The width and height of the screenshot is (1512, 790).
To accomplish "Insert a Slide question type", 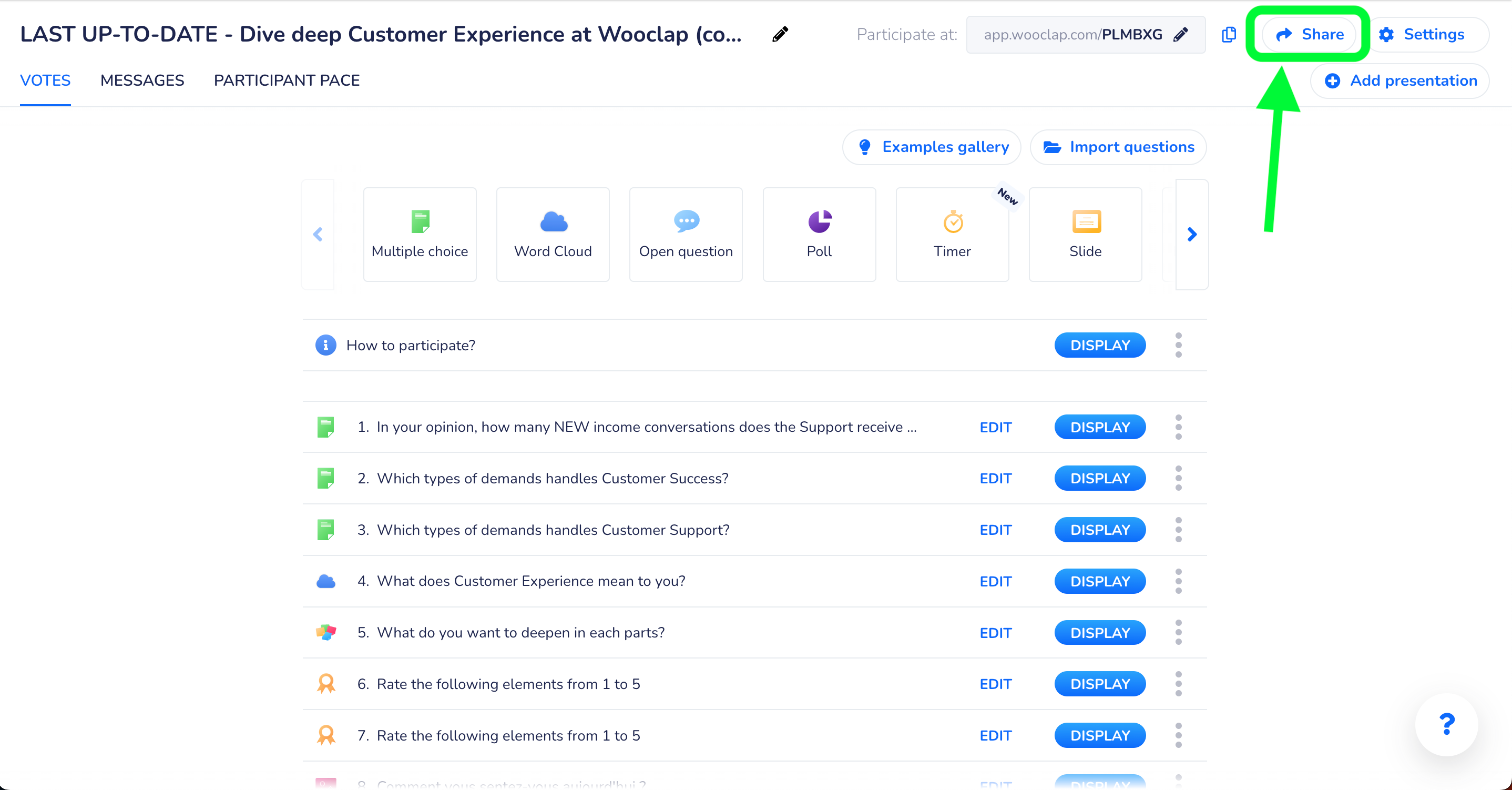I will point(1085,234).
